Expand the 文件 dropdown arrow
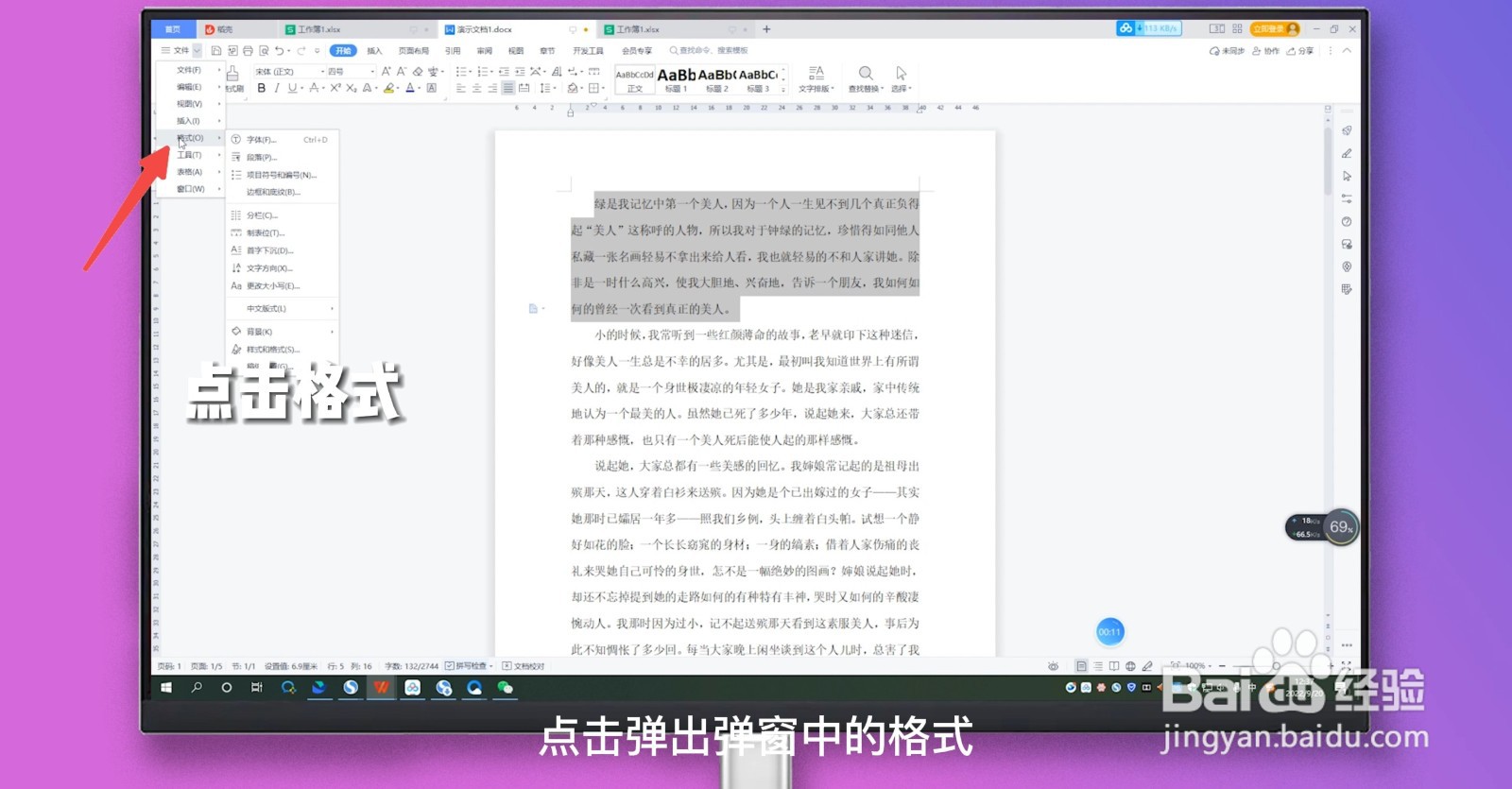Image resolution: width=1512 pixels, height=789 pixels. click(198, 51)
